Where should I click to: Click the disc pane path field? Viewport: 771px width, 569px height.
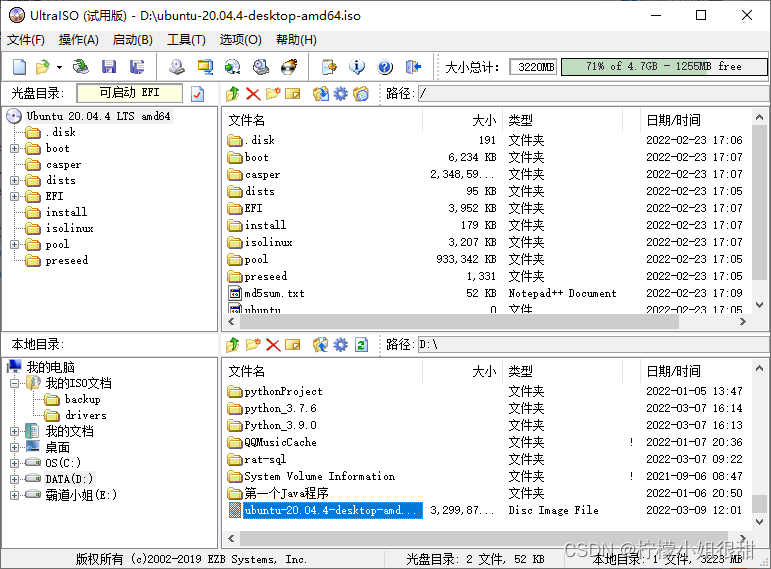pyautogui.click(x=593, y=93)
